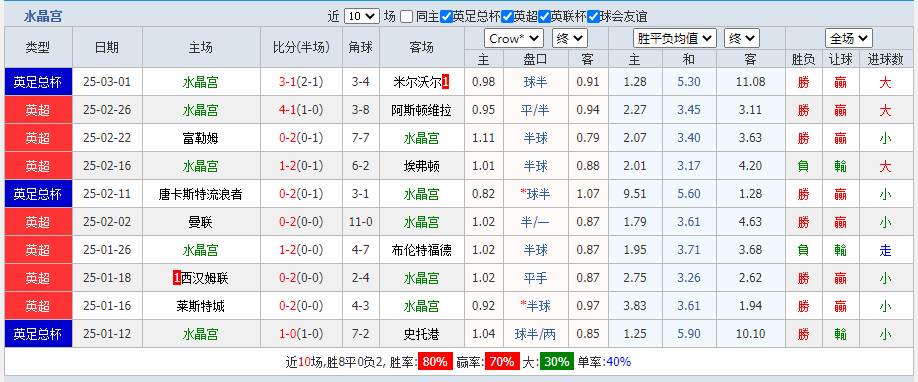Click the red card 1 beside 米尔沃尔
This screenshot has width=918, height=382.
pos(446,82)
